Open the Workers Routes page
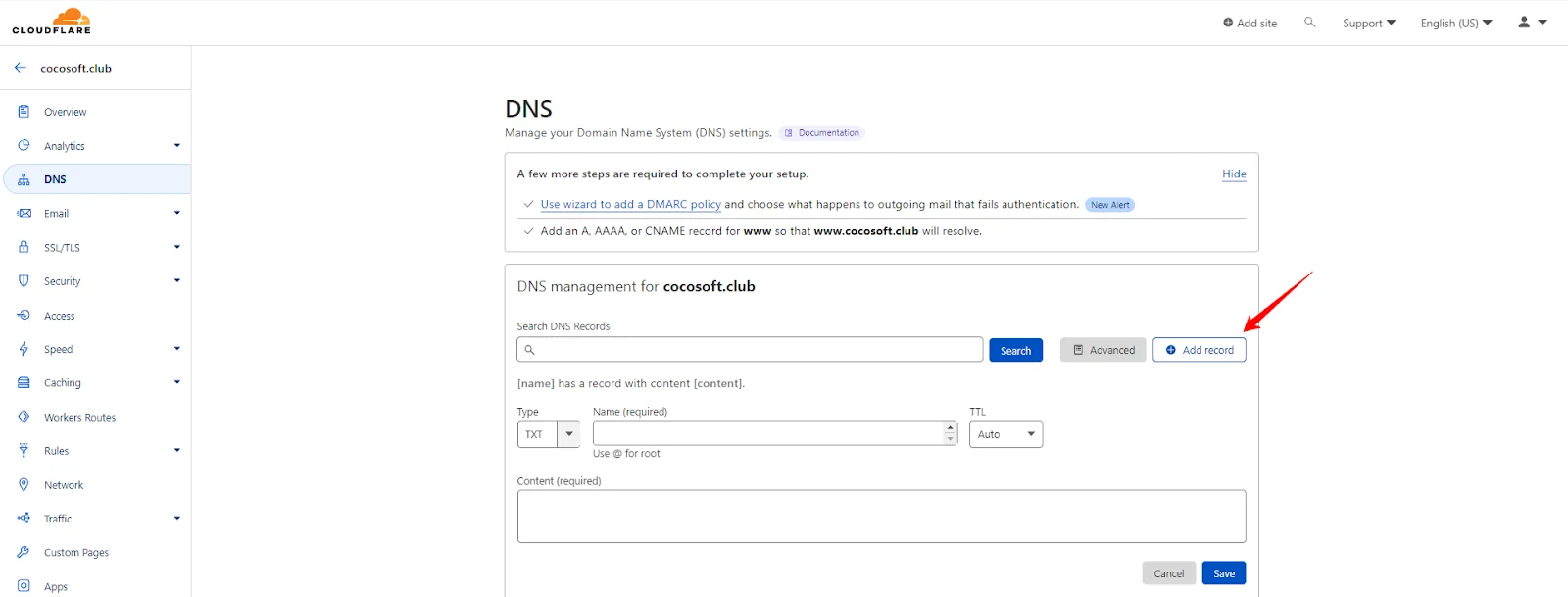The height and width of the screenshot is (597, 1568). point(79,418)
